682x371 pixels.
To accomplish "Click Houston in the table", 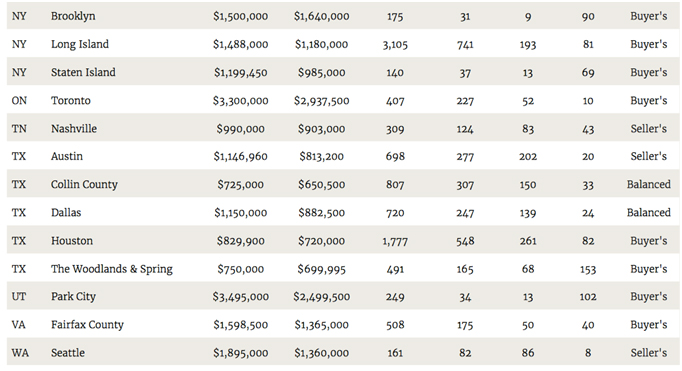I will click(x=72, y=241).
